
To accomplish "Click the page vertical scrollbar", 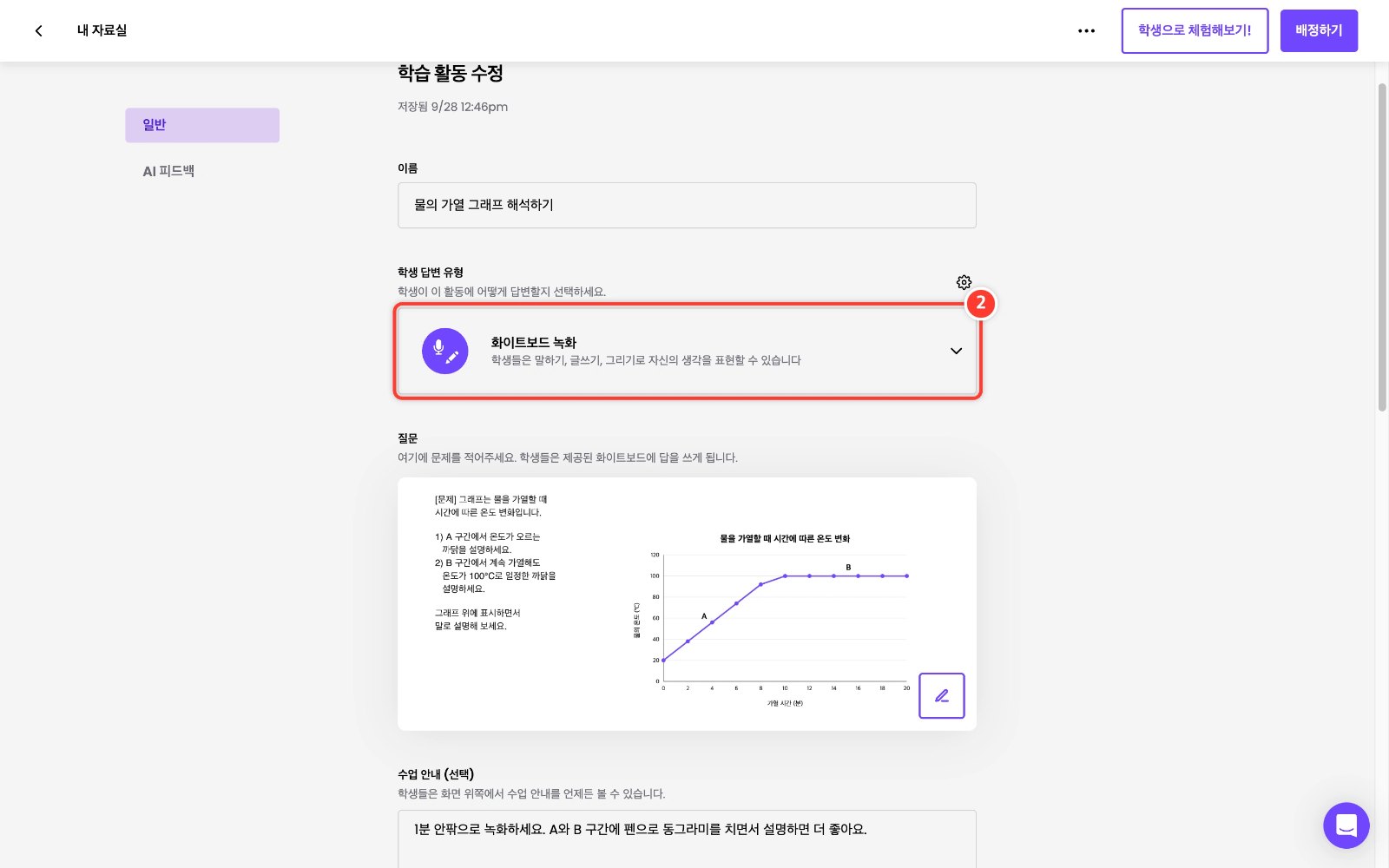I will coord(1382,247).
